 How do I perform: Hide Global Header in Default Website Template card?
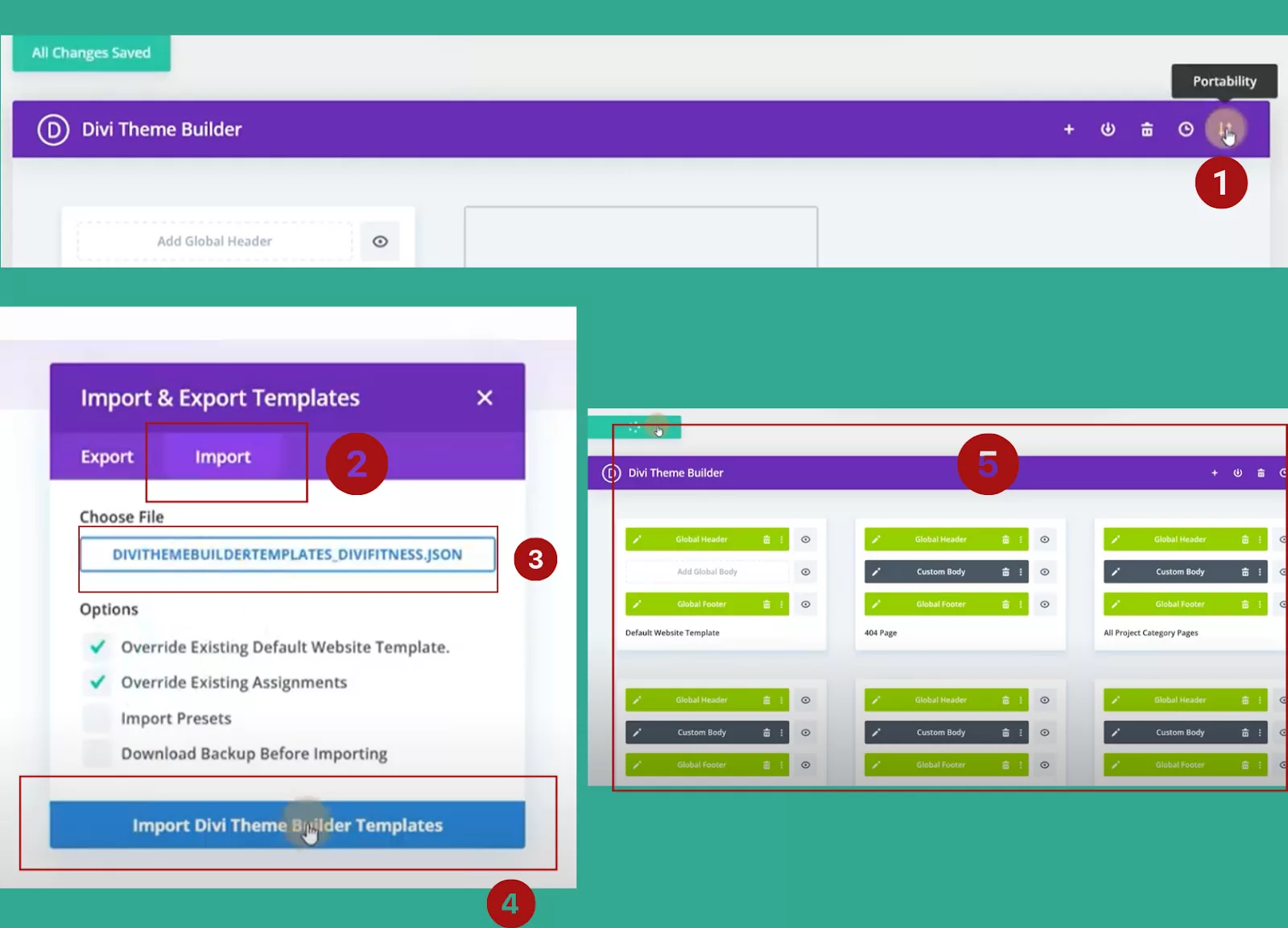(x=805, y=539)
